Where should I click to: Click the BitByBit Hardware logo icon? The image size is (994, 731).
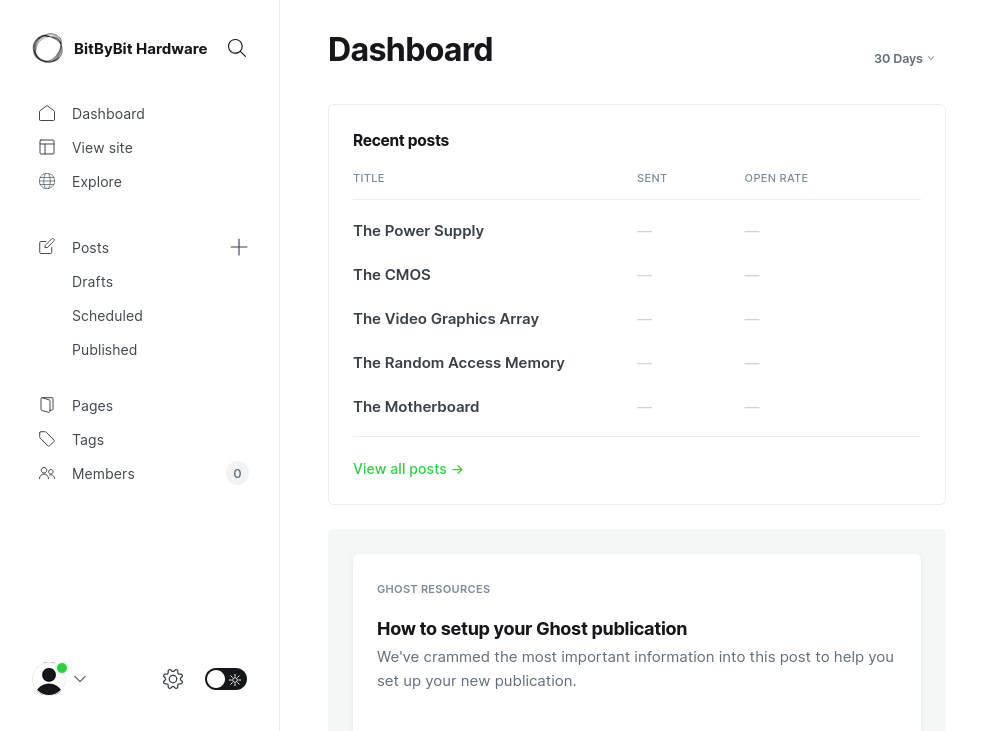click(48, 48)
